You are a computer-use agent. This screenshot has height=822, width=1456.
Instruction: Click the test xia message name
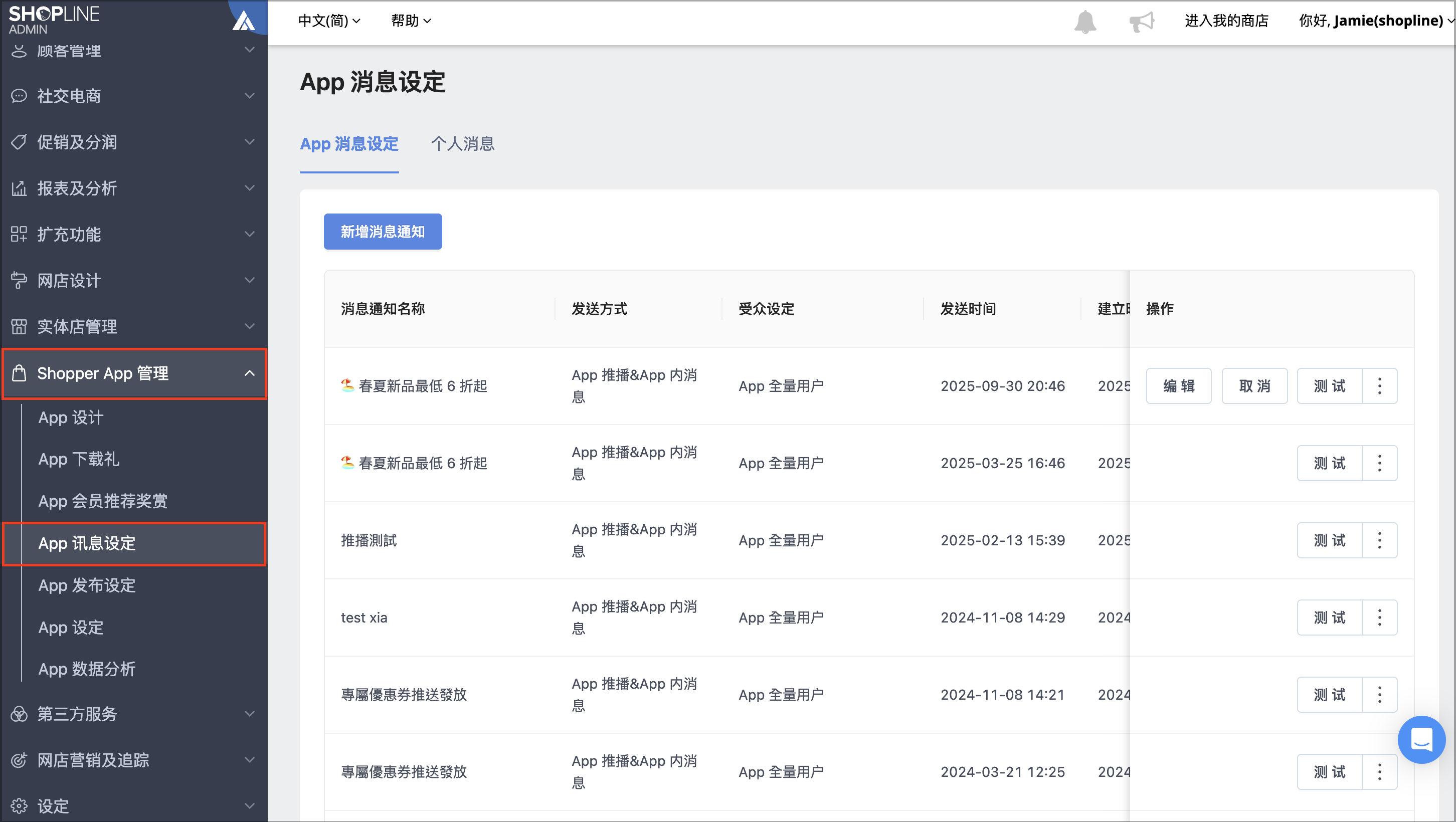[x=364, y=618]
